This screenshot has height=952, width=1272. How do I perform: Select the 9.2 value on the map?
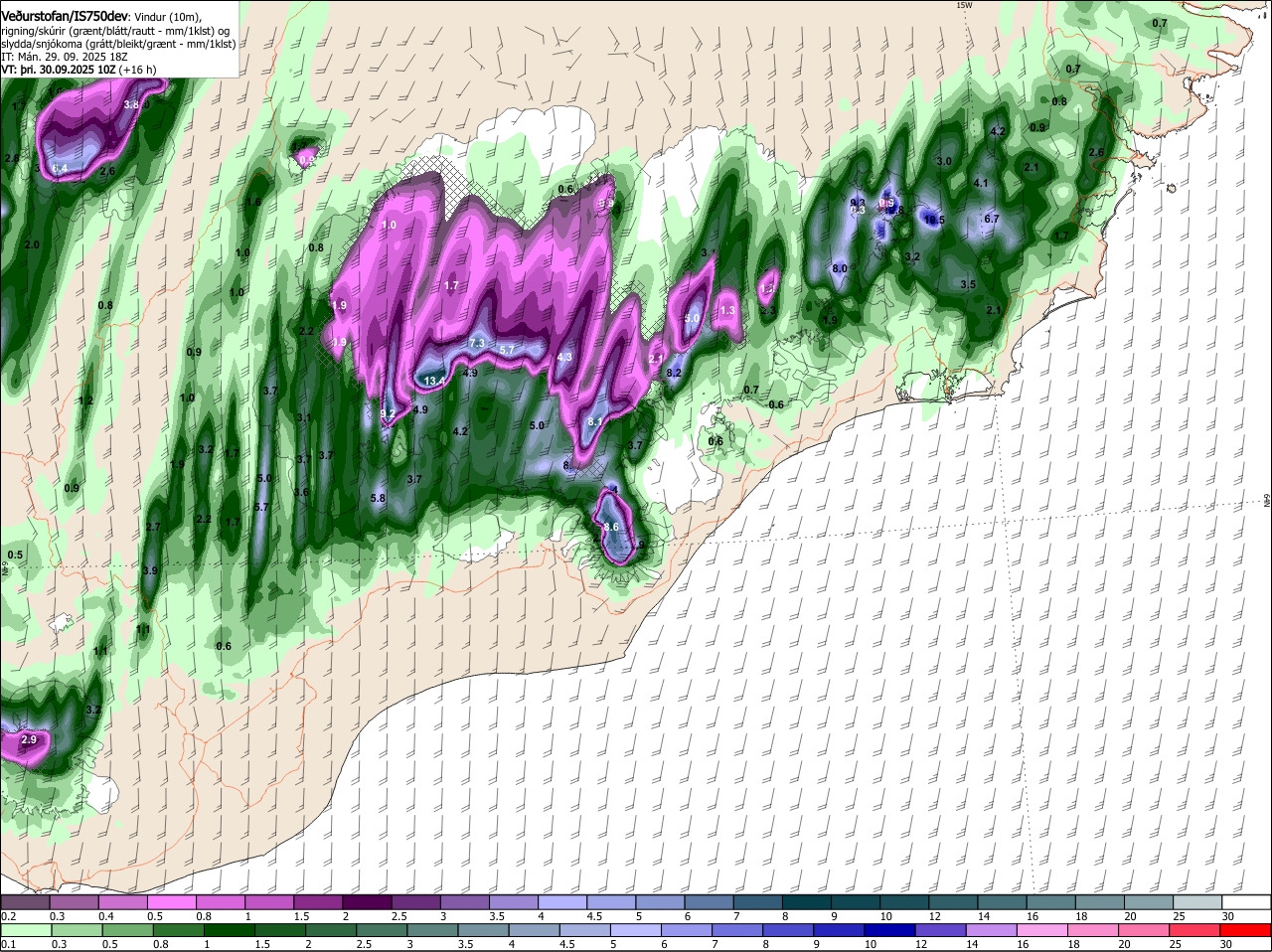(388, 414)
